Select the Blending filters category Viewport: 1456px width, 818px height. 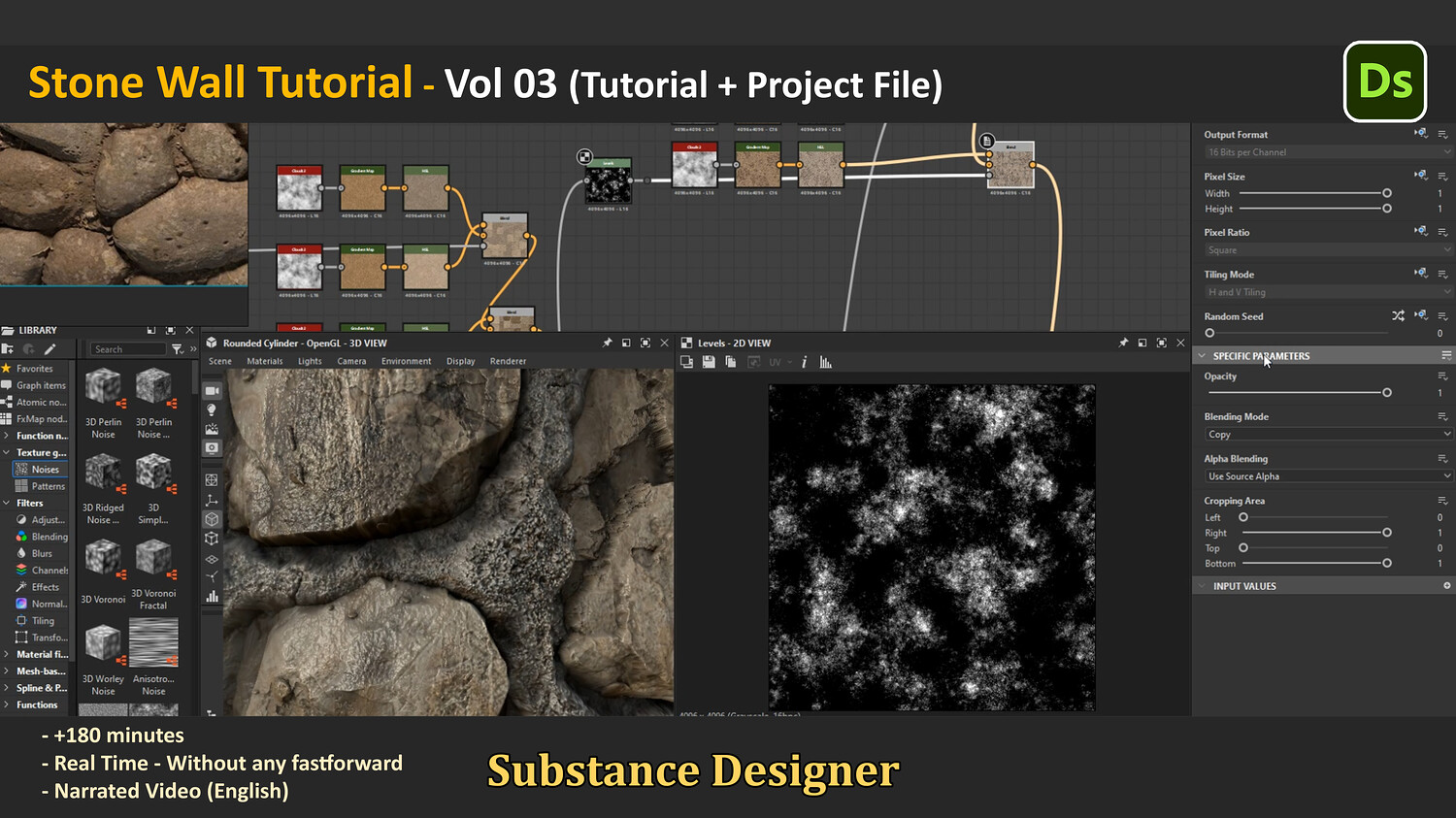click(43, 537)
